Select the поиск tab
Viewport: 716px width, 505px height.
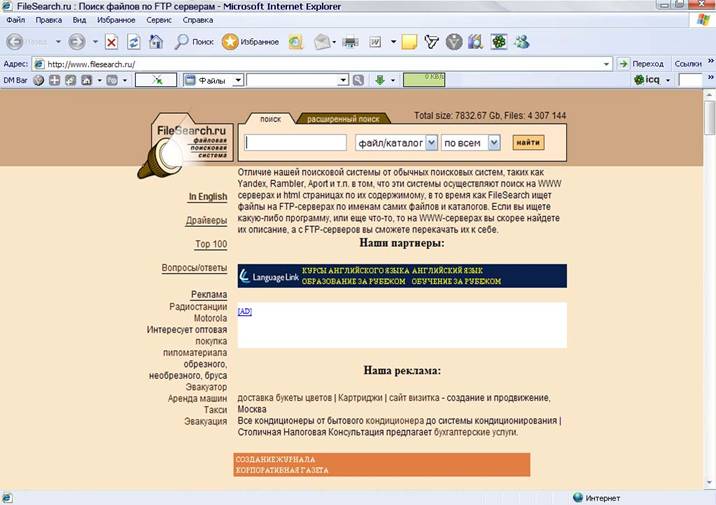270,119
